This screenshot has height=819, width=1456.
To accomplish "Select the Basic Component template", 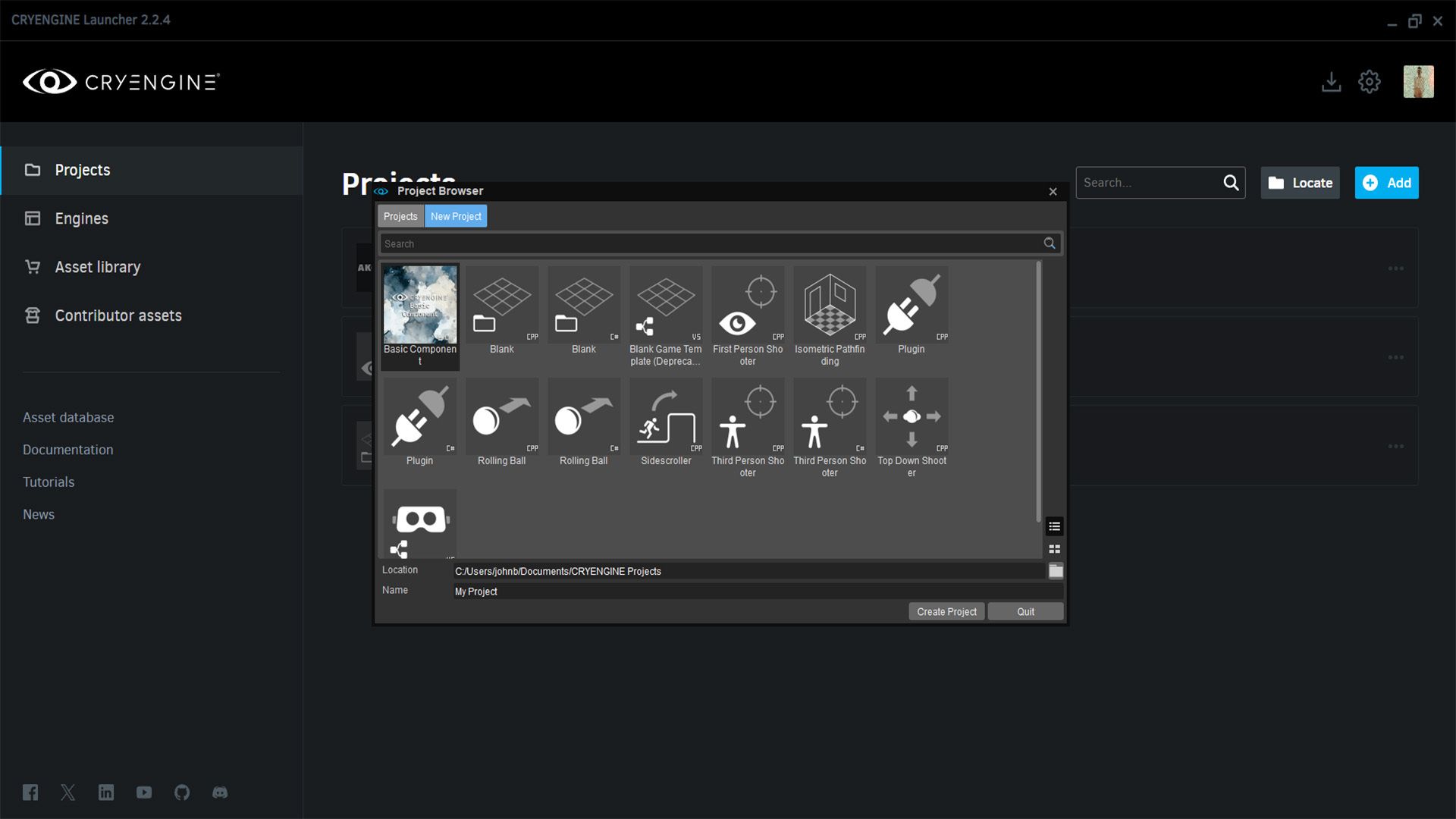I will point(419,316).
